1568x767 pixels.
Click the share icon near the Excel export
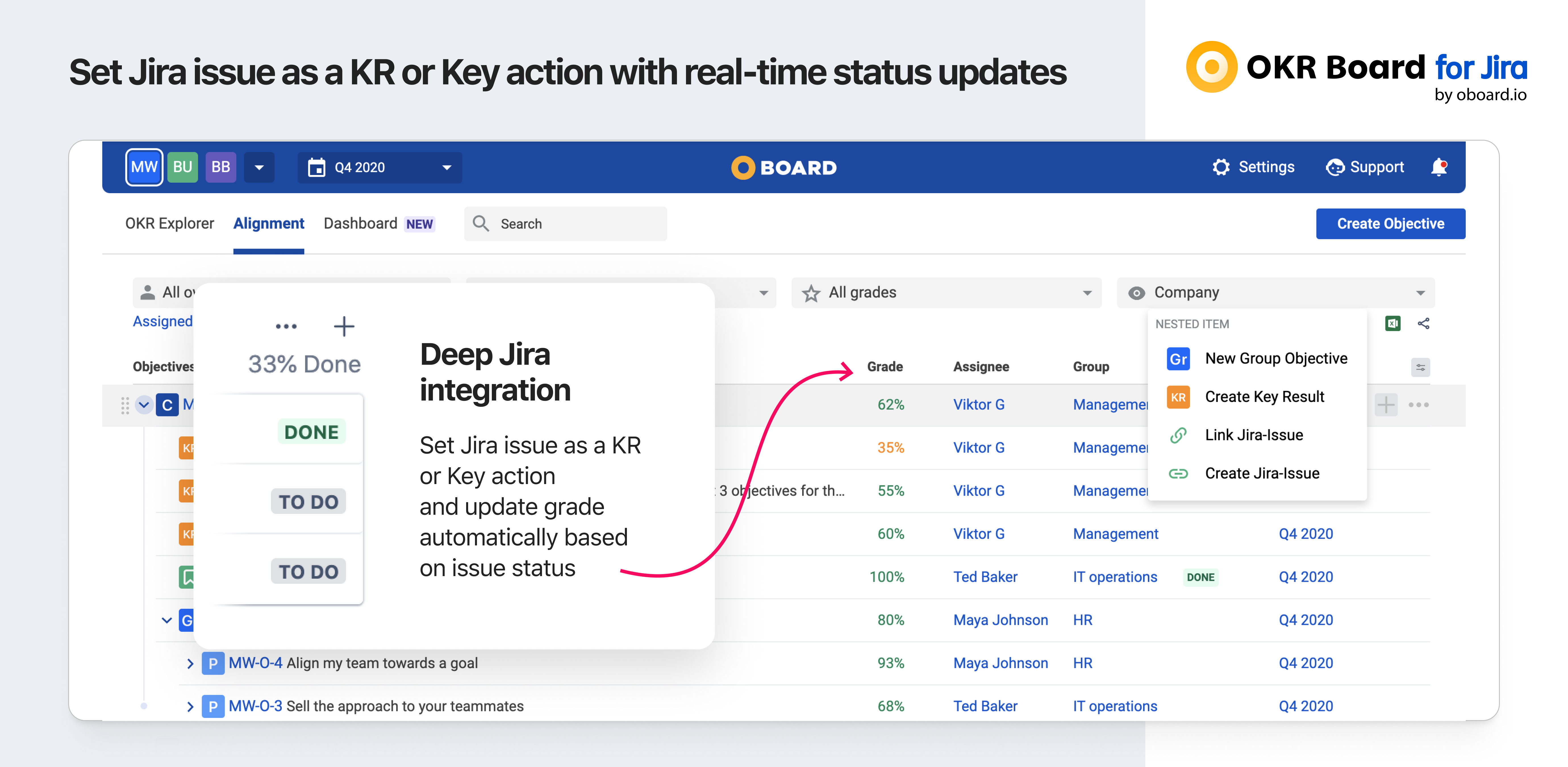click(1423, 323)
